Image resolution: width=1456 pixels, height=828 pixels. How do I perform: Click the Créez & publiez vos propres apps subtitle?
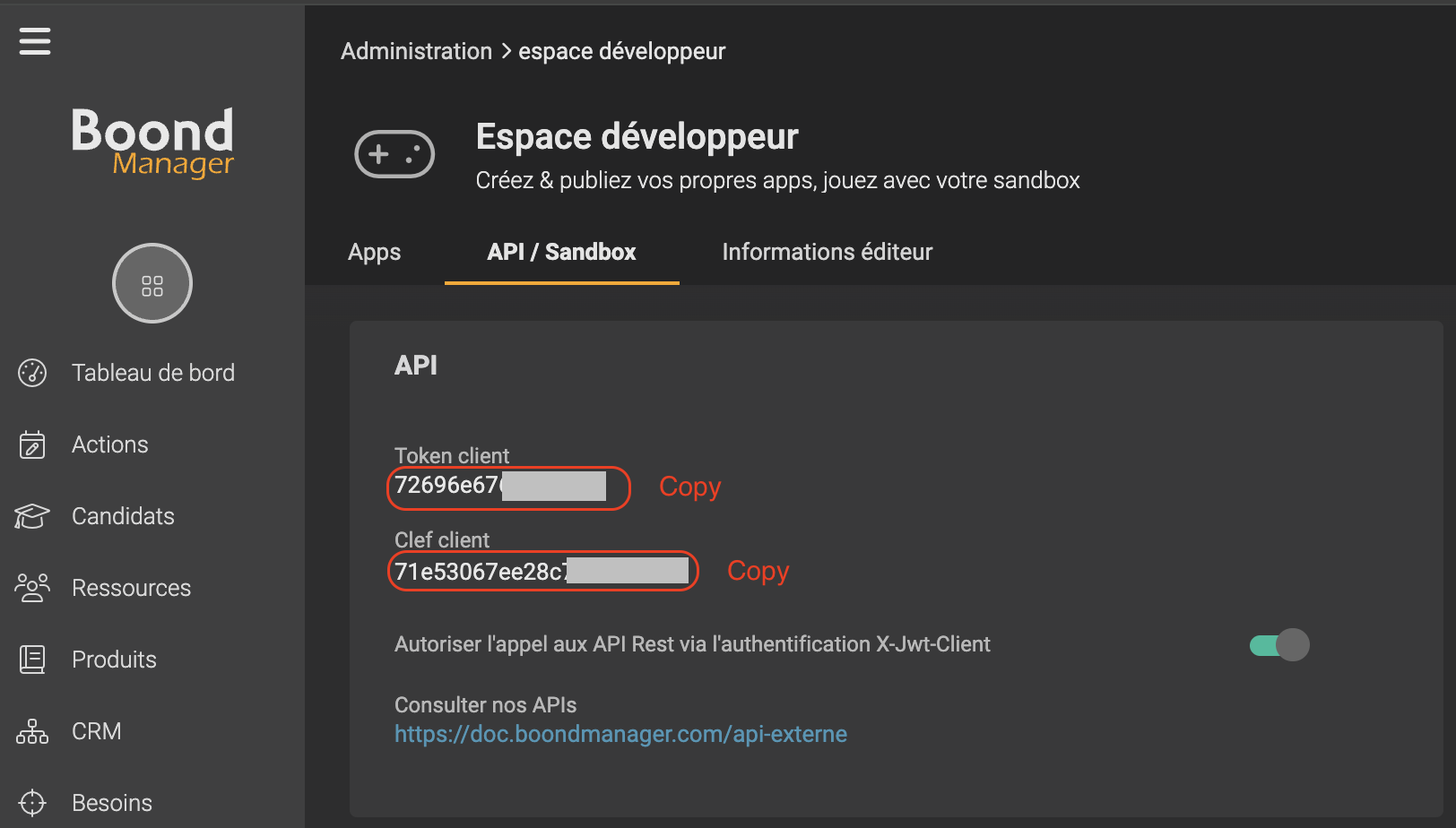(x=778, y=180)
